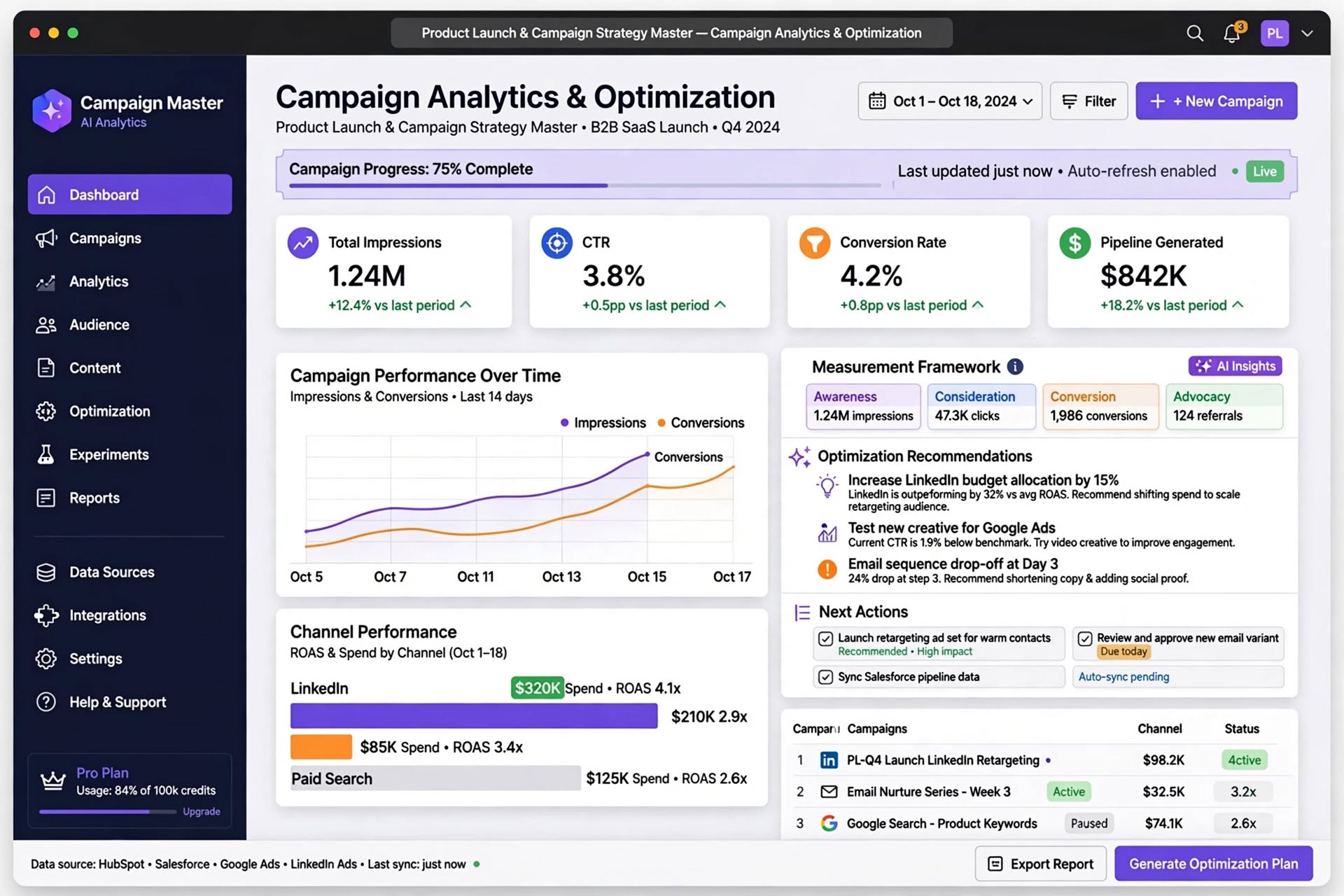This screenshot has width=1344, height=896.
Task: Expand the +12.4% vs last period chevron
Action: coord(466,304)
